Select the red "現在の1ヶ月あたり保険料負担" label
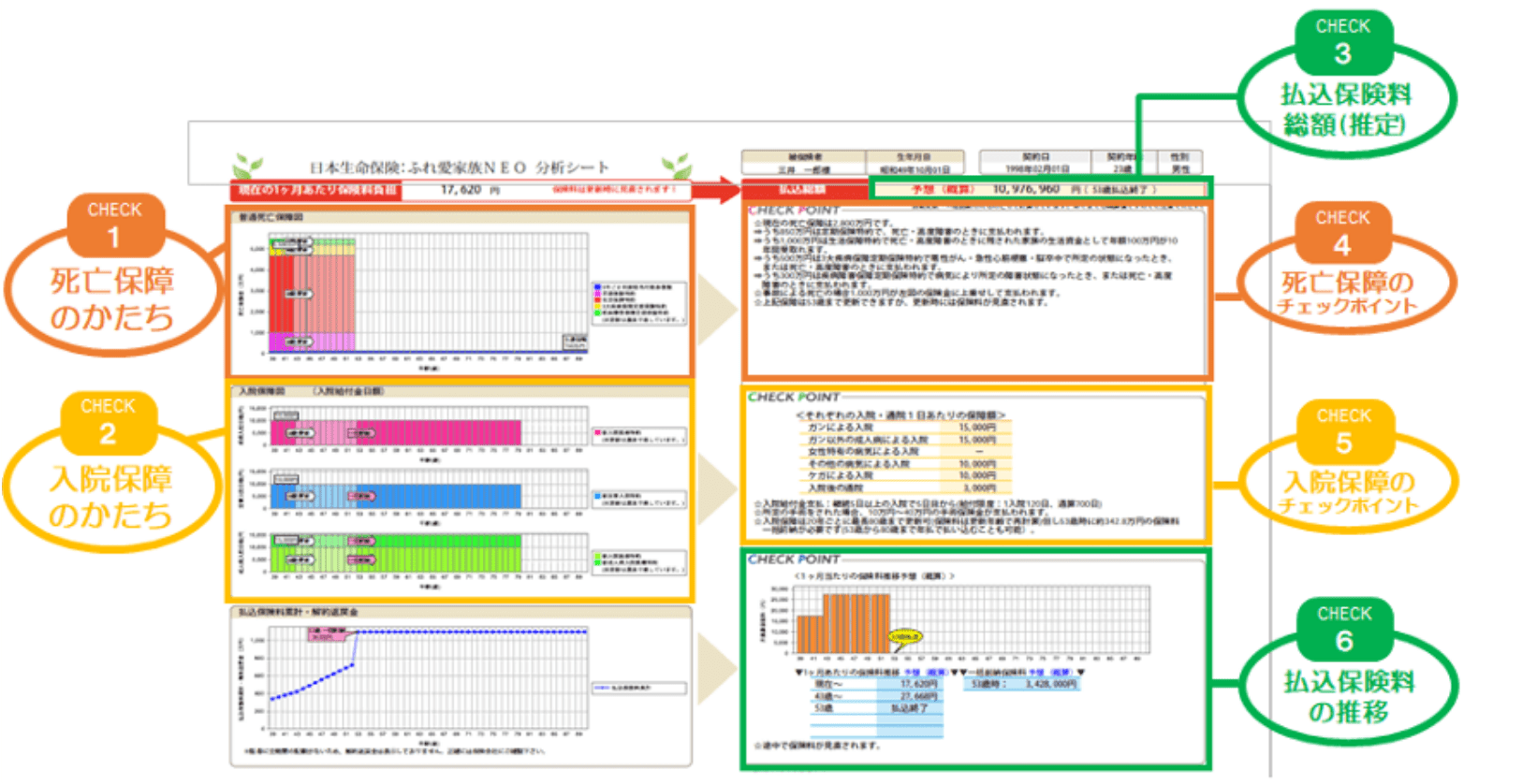1537x784 pixels. (x=316, y=190)
